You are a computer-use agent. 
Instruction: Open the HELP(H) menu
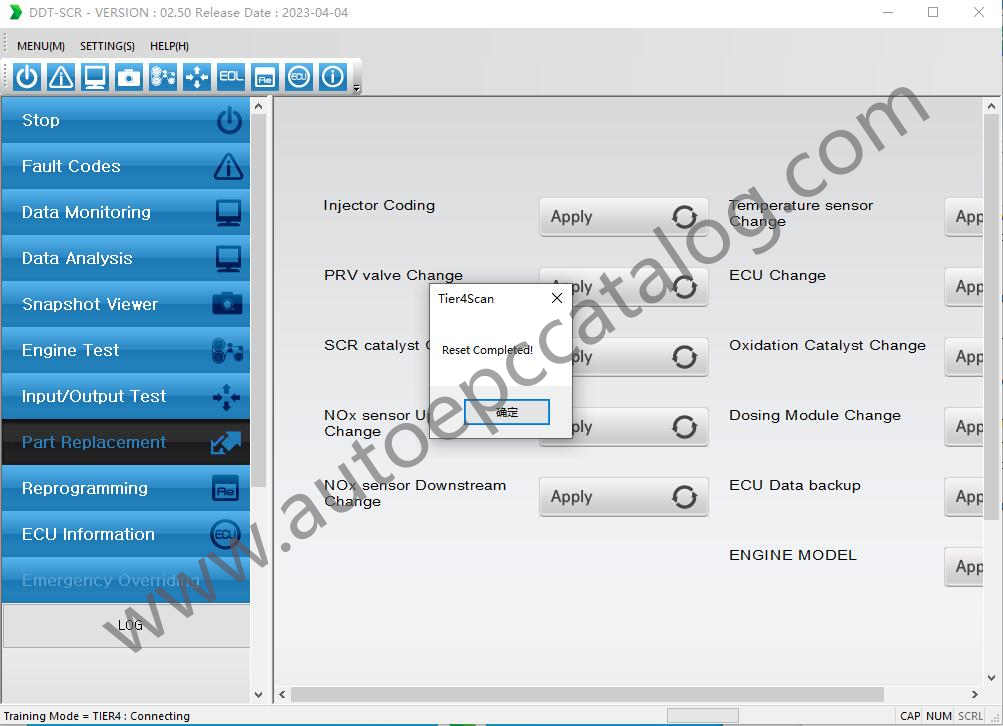169,46
